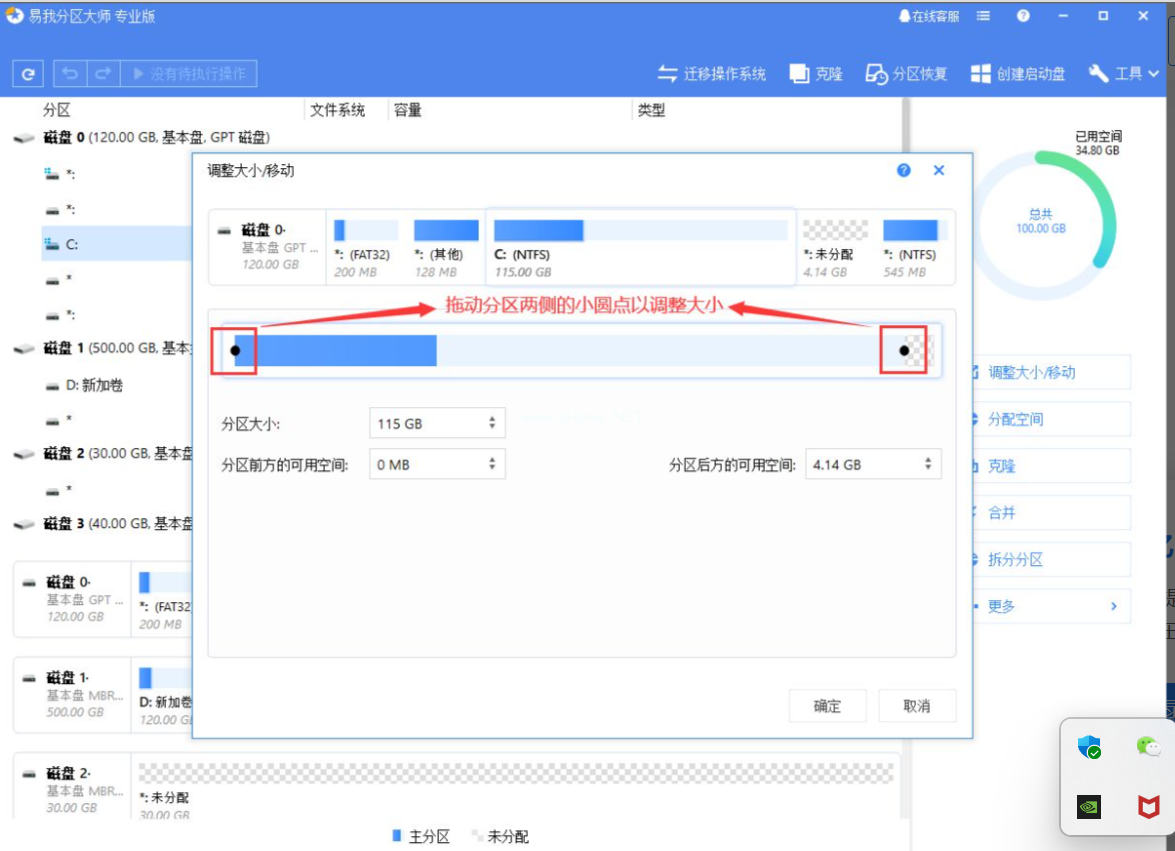Open 迁移操作系统 (migrate OS) tool
The height and width of the screenshot is (851, 1175).
[712, 74]
